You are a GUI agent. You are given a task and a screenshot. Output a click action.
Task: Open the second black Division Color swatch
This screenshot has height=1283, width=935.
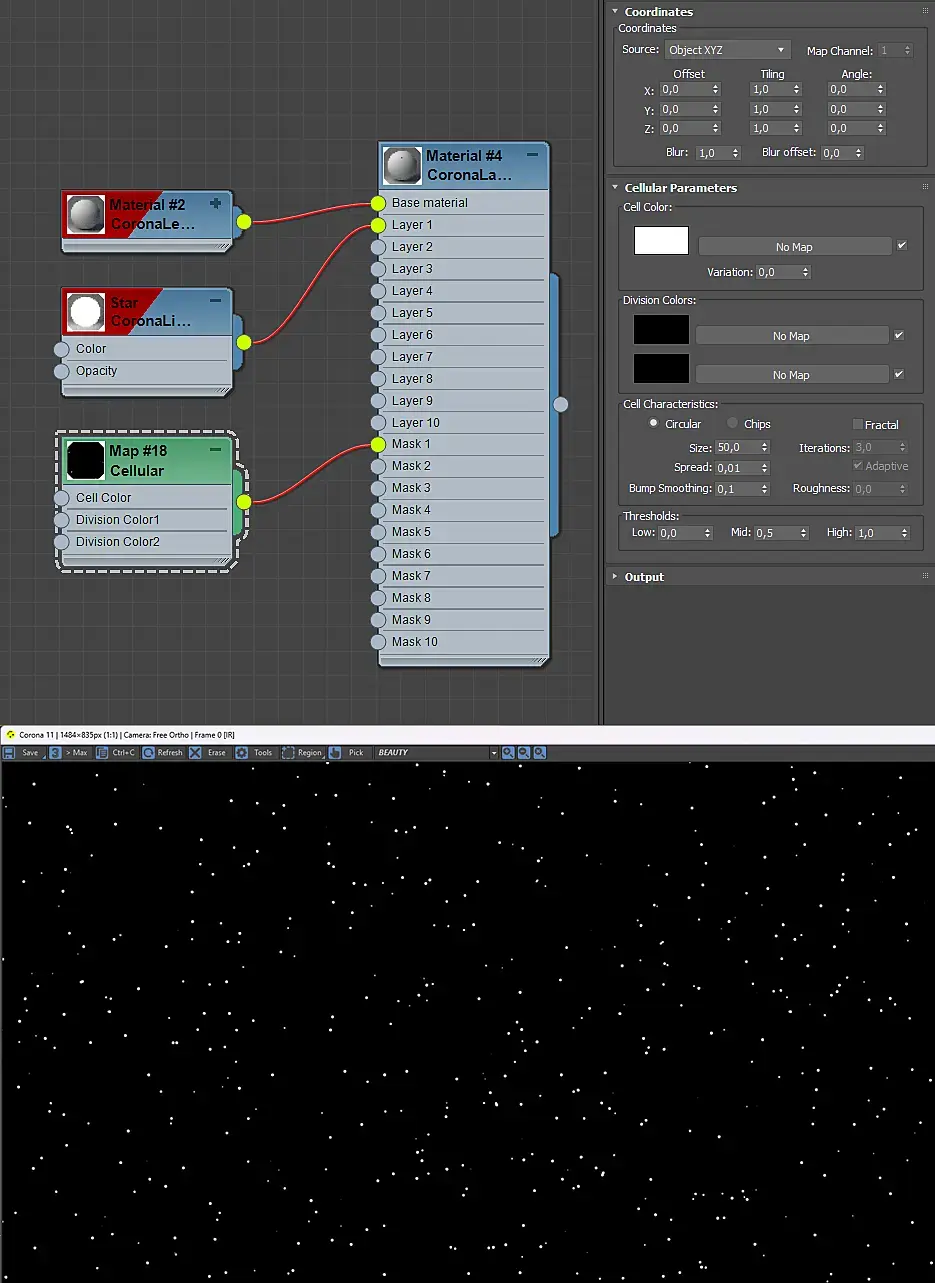(661, 368)
